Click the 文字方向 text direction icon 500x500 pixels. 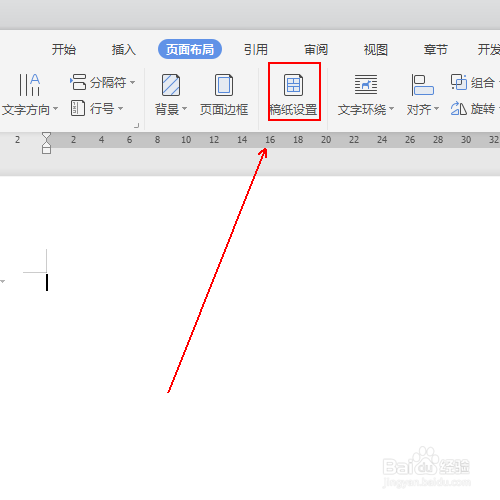click(29, 85)
